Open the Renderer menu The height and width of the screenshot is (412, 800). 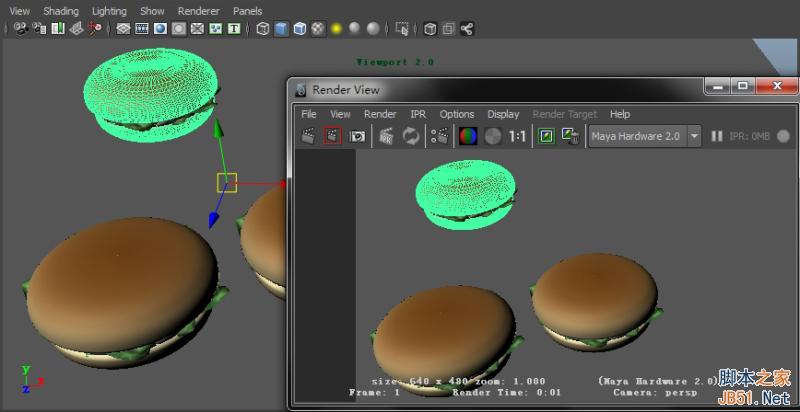coord(198,11)
